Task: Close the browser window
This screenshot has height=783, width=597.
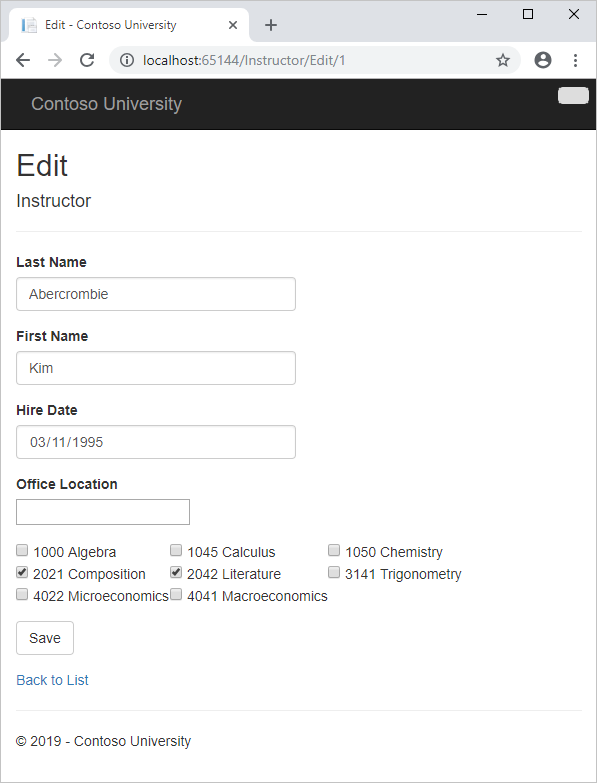Action: [574, 14]
